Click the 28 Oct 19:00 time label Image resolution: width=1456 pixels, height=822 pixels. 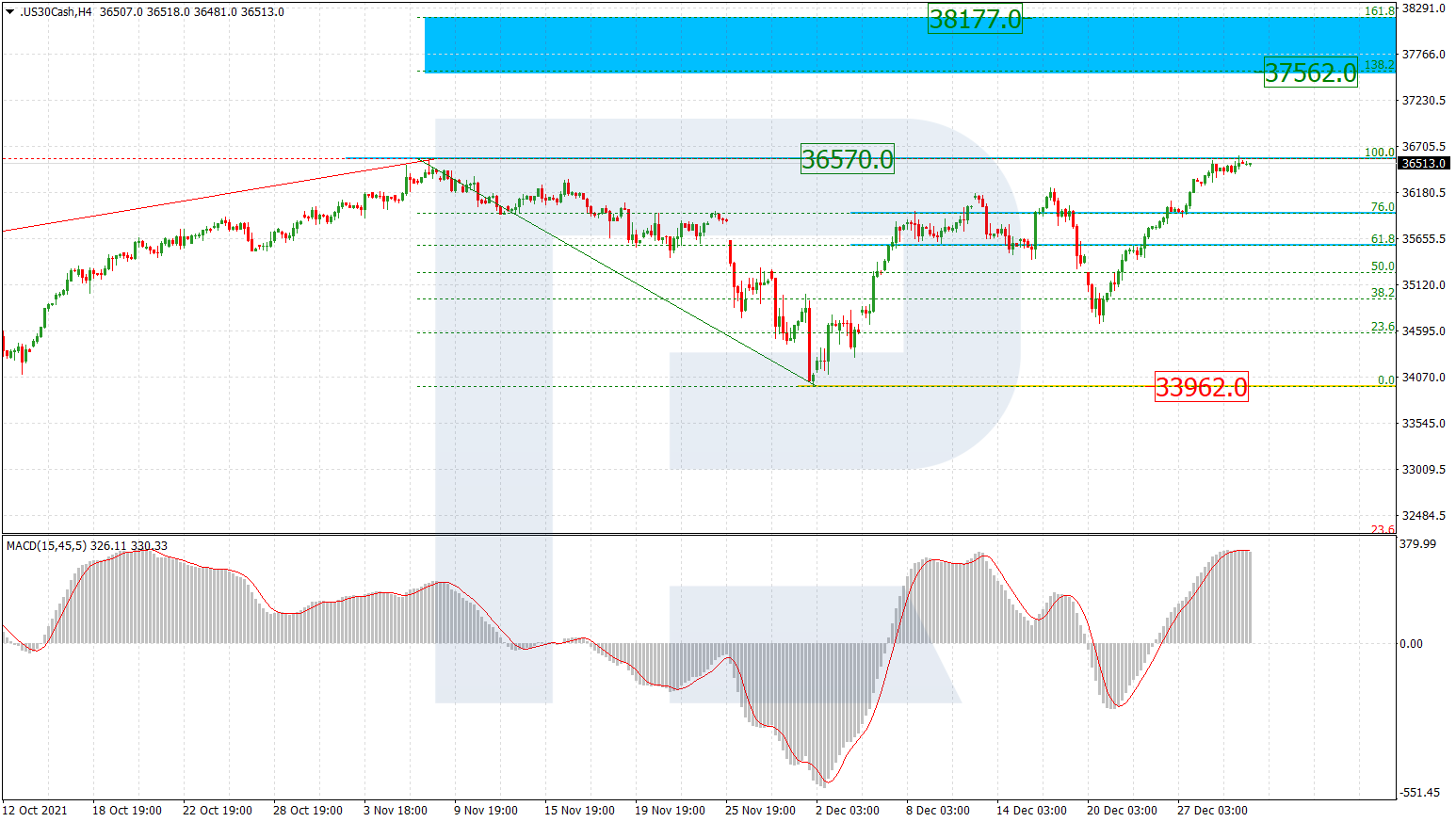[308, 811]
